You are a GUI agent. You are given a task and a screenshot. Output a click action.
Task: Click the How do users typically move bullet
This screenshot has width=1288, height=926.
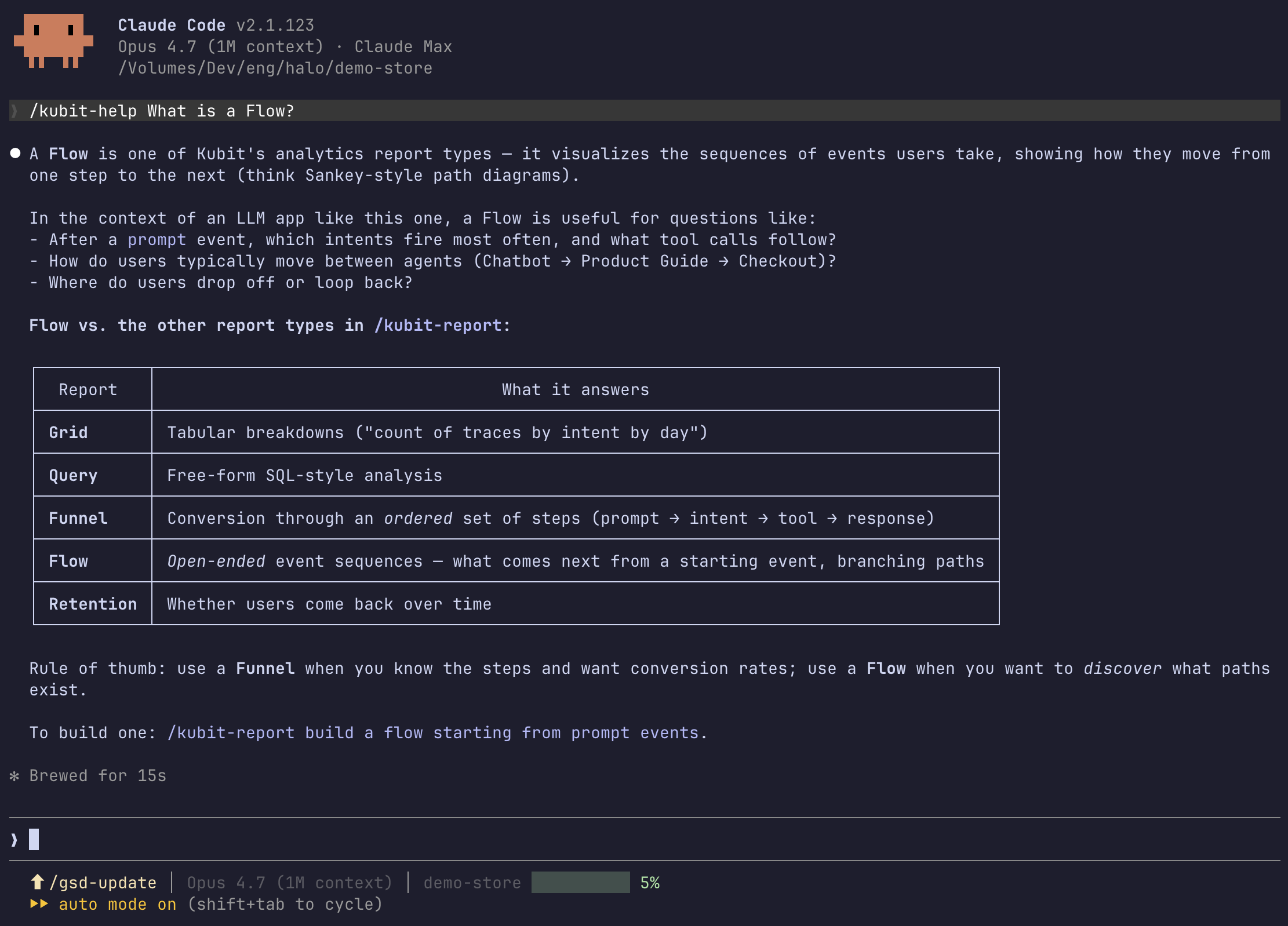click(x=433, y=261)
